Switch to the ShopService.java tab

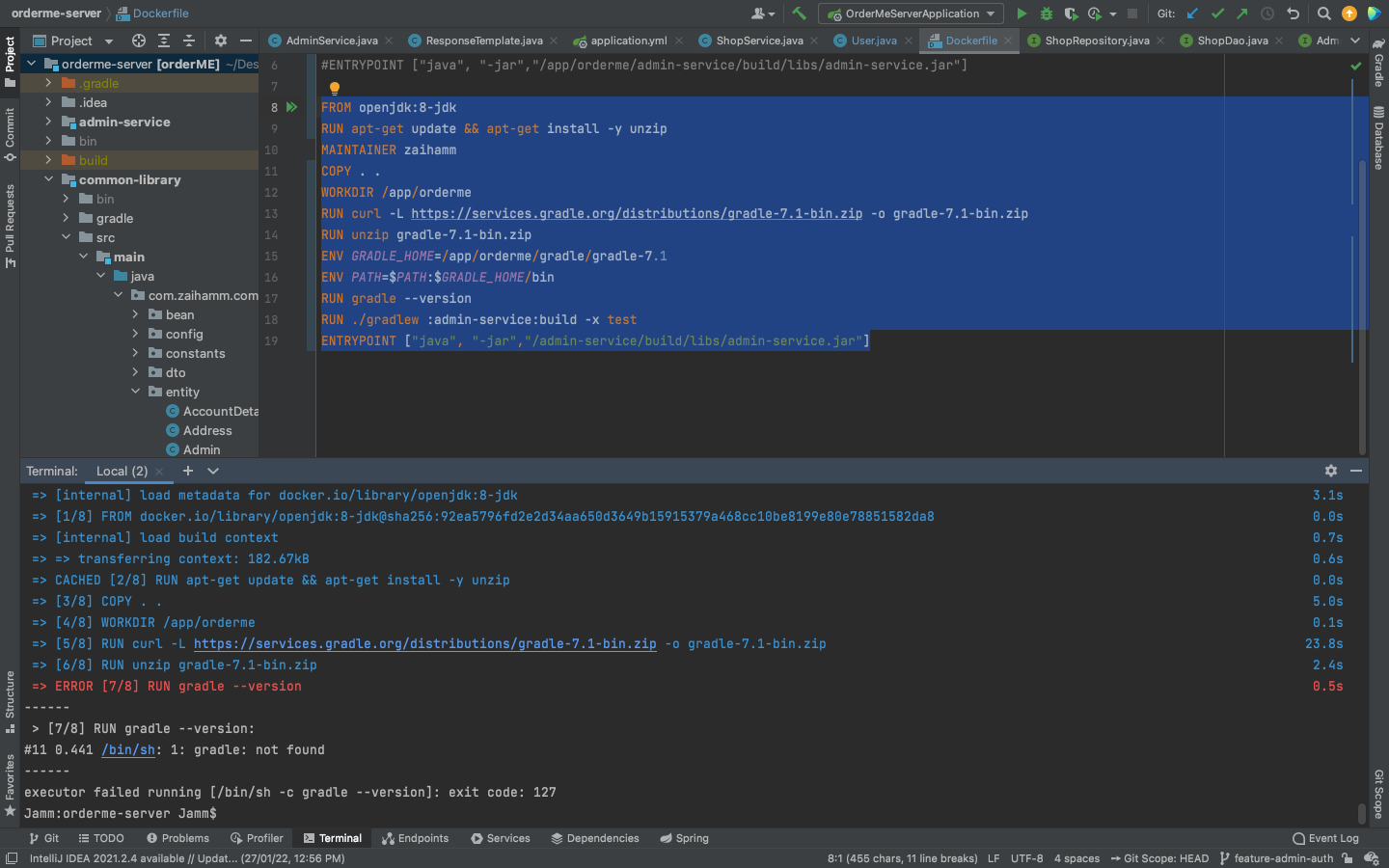pyautogui.click(x=759, y=41)
